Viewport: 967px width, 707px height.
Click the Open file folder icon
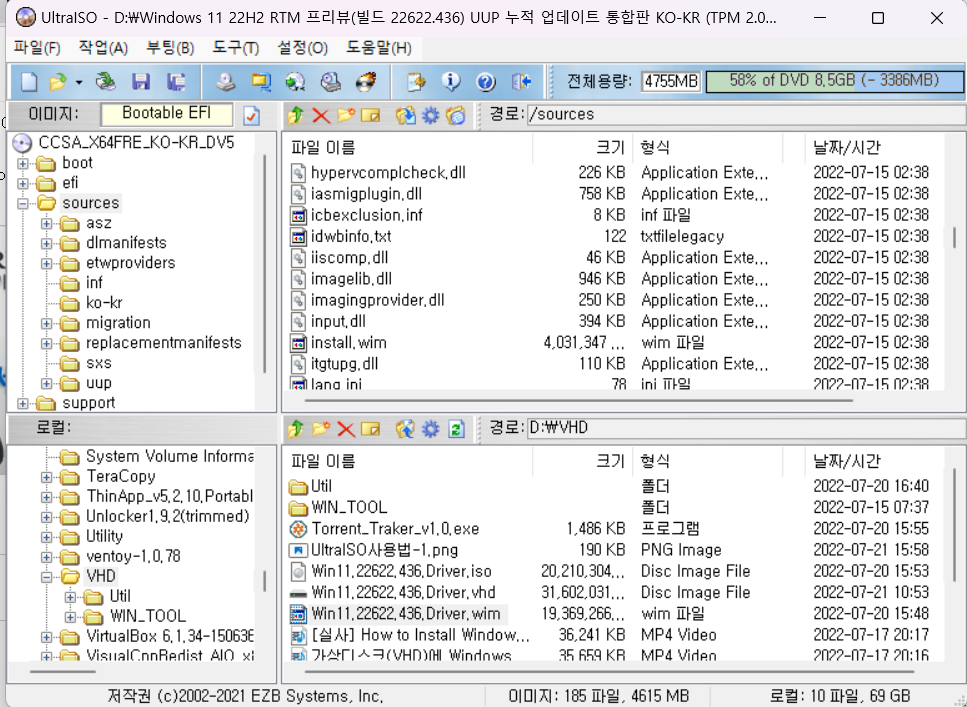coord(57,81)
